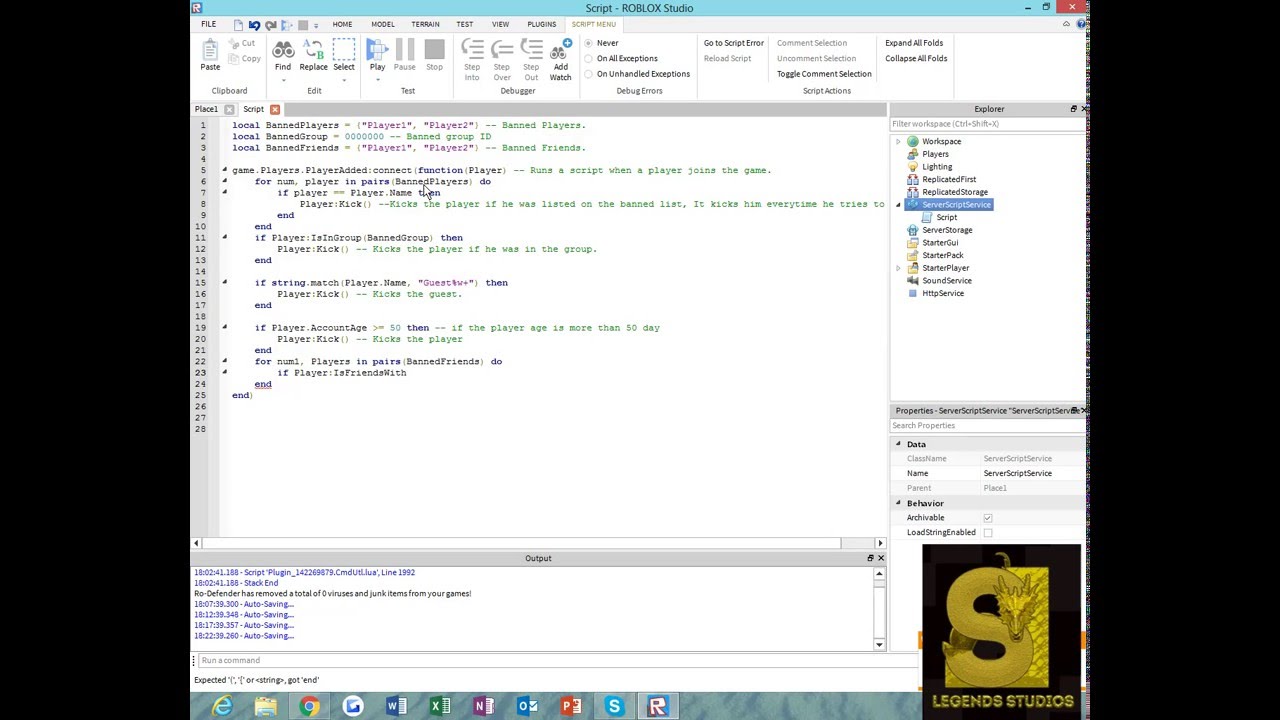Open Skype from the taskbar
Image resolution: width=1280 pixels, height=720 pixels.
(614, 707)
